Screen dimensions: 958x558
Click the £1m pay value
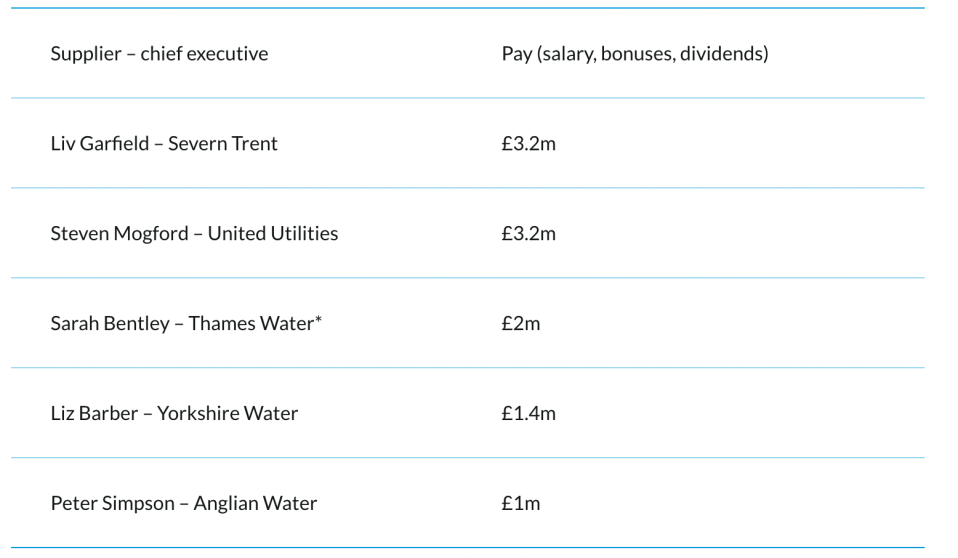(x=520, y=504)
